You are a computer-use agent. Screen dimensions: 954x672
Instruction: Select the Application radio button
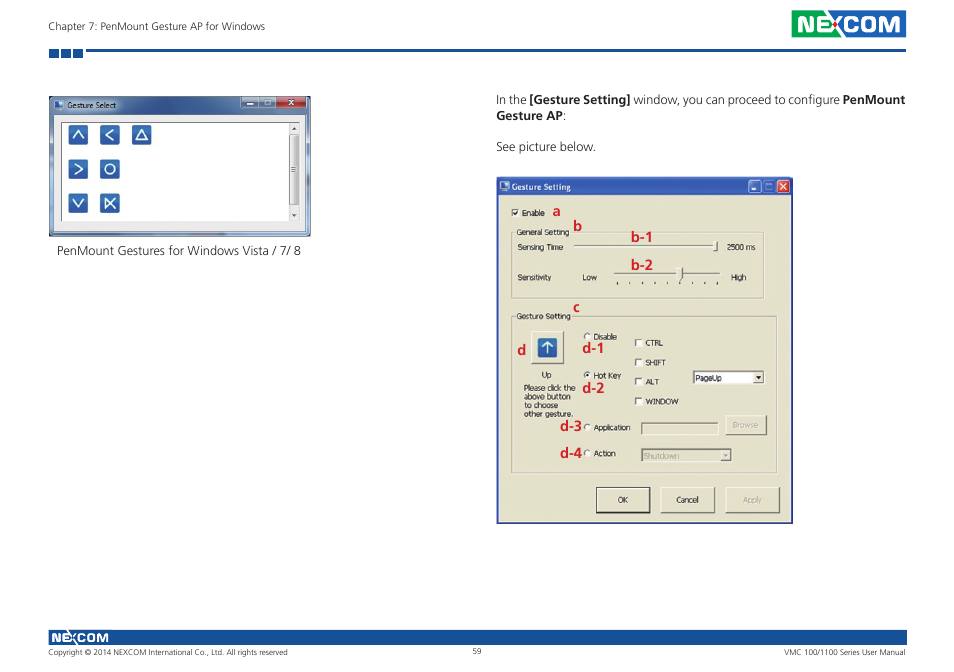tap(587, 428)
